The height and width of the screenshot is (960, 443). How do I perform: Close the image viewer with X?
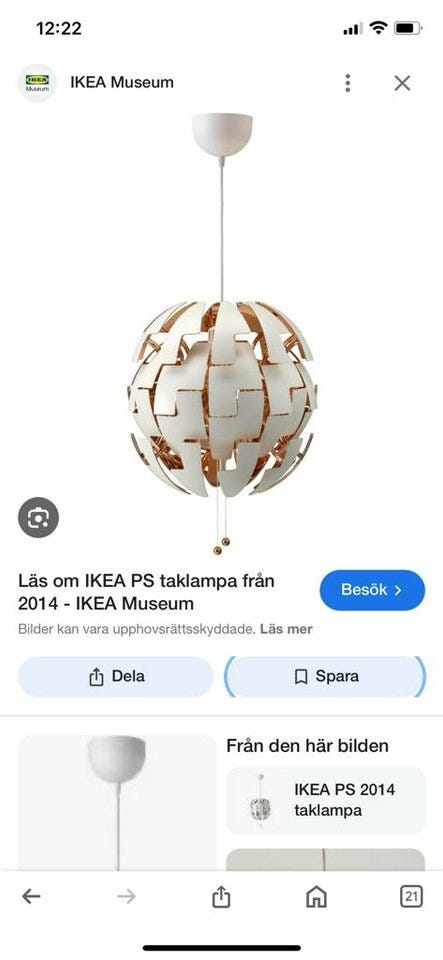pyautogui.click(x=402, y=83)
